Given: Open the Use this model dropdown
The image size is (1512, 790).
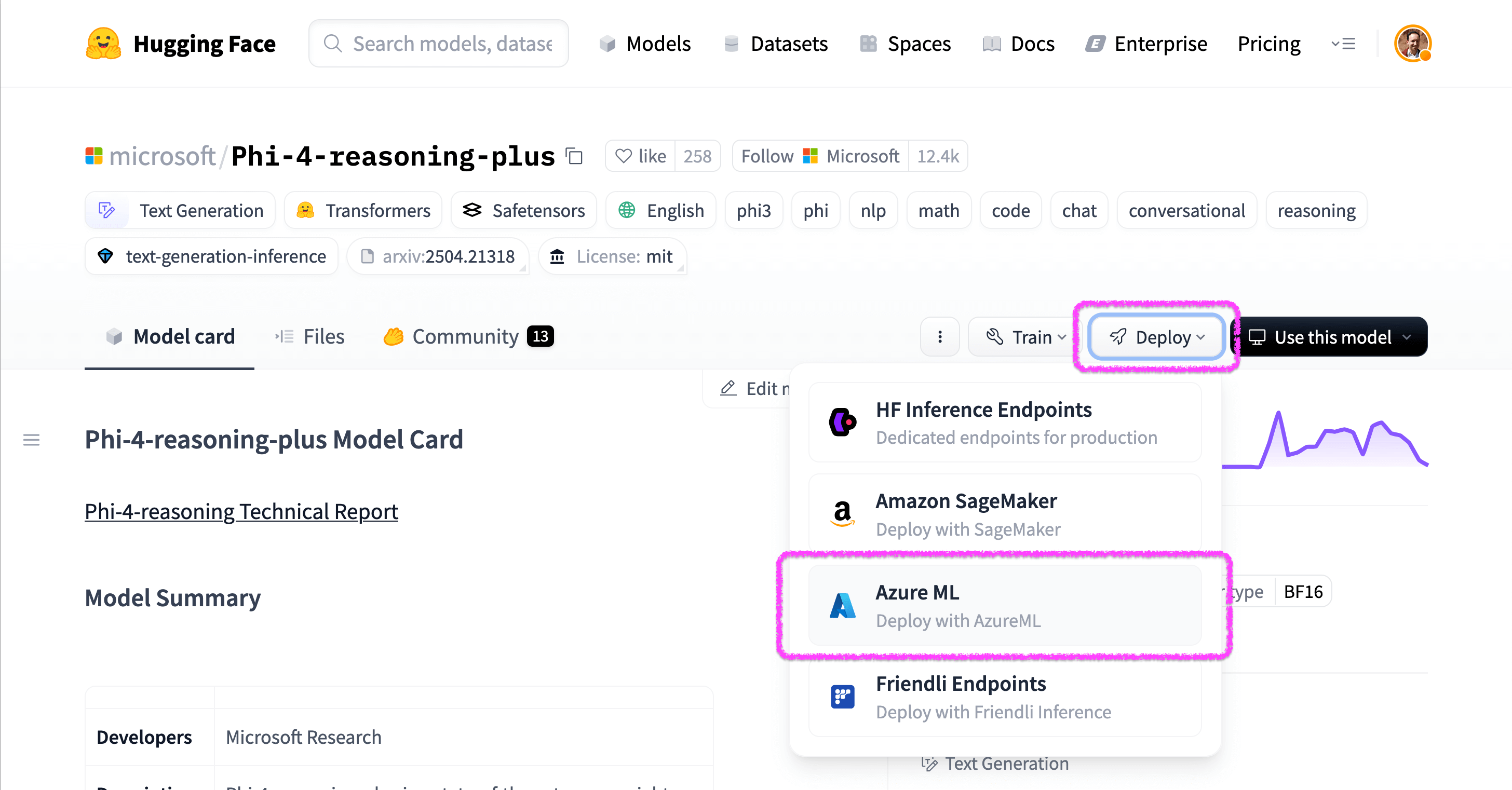Looking at the screenshot, I should pyautogui.click(x=1331, y=336).
